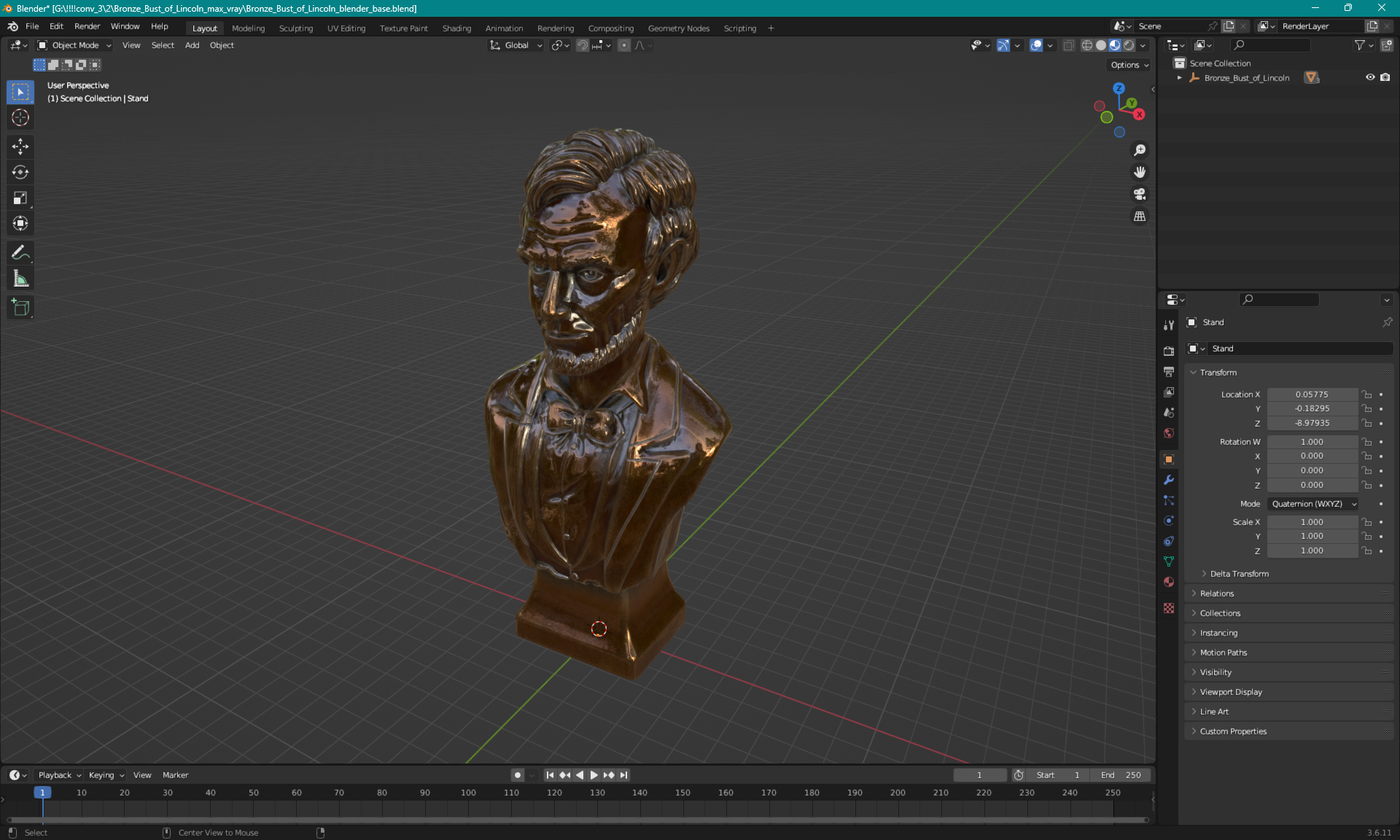Toggle snapping magnet
Screen dimensions: 1400x840
[582, 45]
